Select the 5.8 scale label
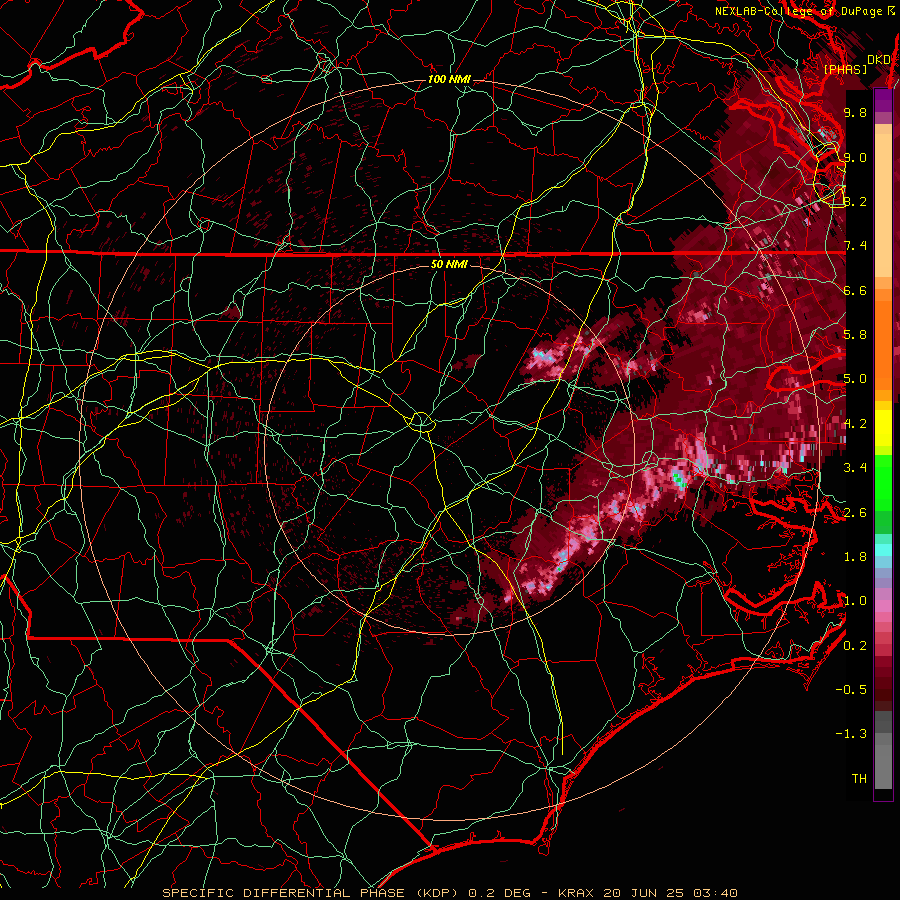 pyautogui.click(x=855, y=335)
